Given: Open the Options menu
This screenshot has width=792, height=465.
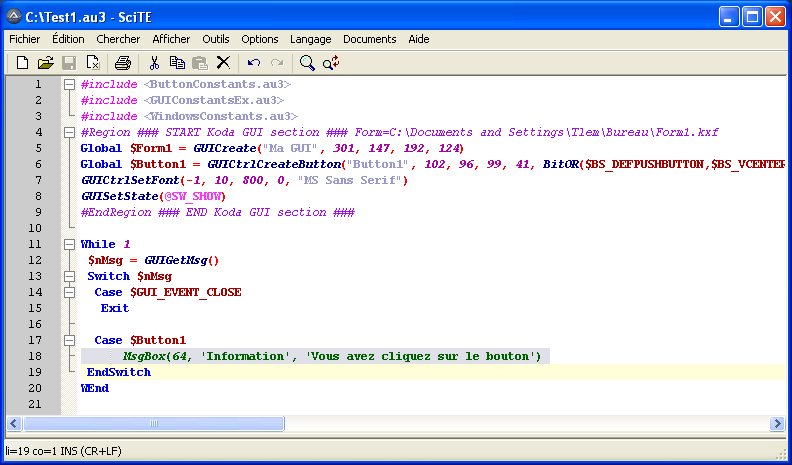Looking at the screenshot, I should coord(260,39).
